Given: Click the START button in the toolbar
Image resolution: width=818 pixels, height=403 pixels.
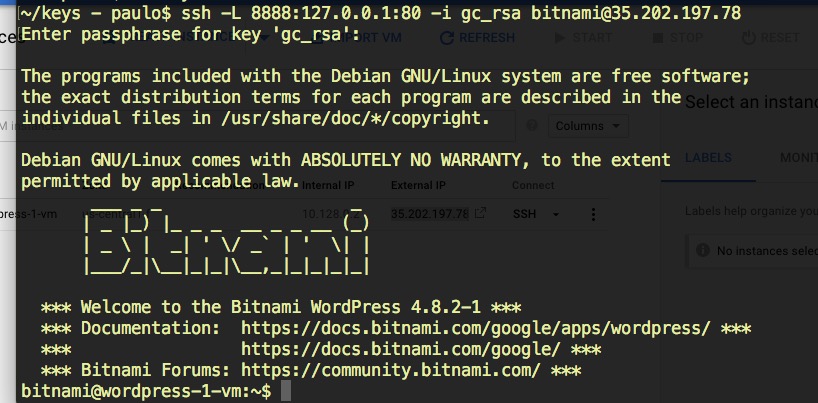Looking at the screenshot, I should click(583, 38).
